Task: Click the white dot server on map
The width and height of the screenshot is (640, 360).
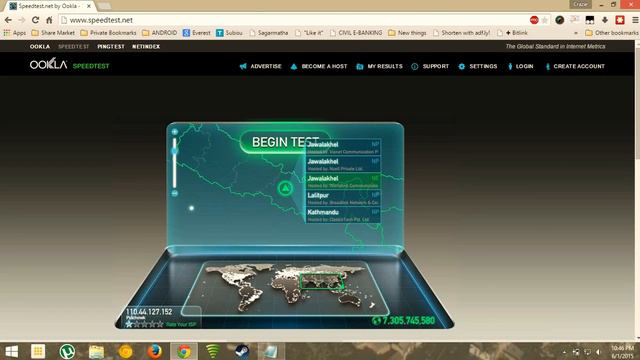Action: click(191, 208)
